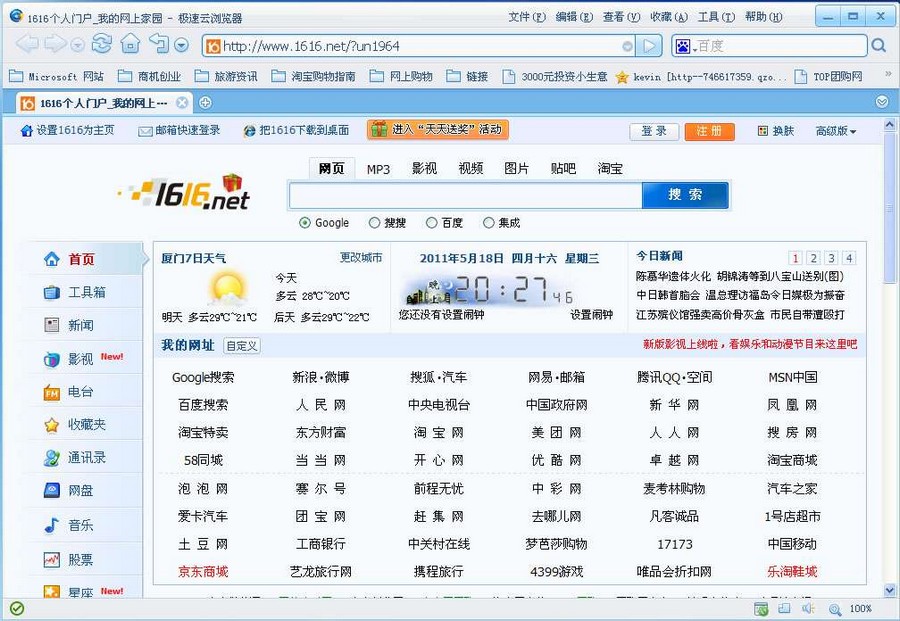Open the 网盘 sidebar item

click(x=84, y=491)
